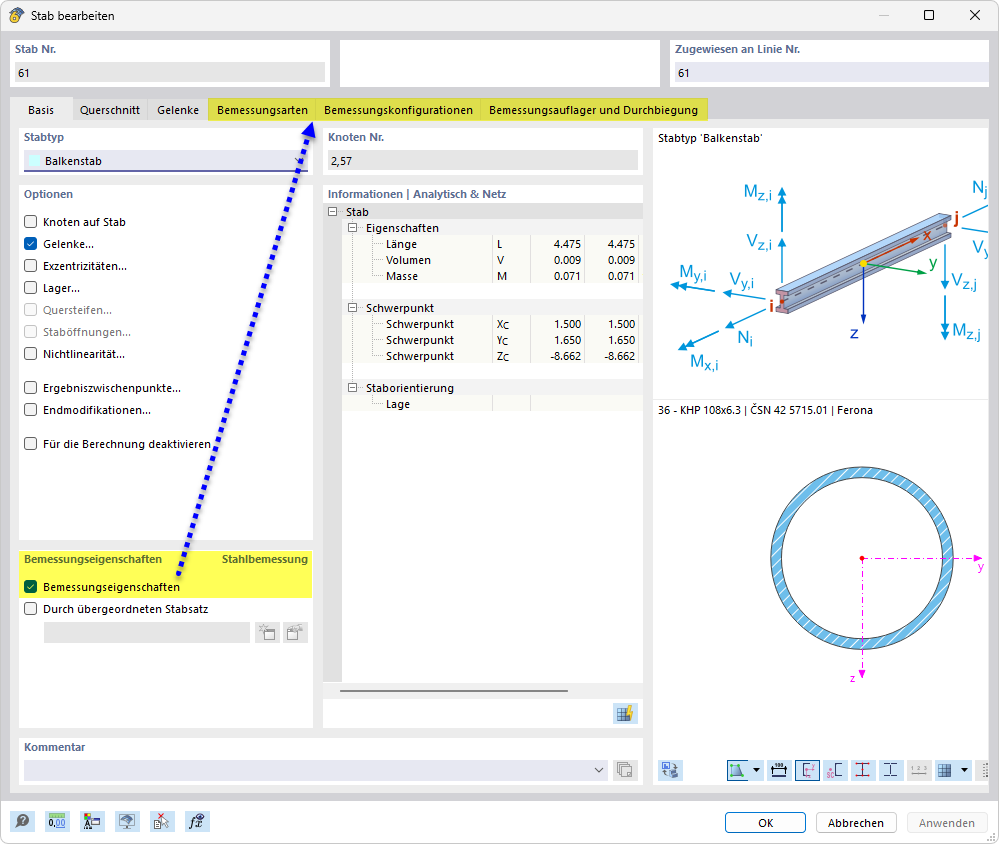Screen dimensions: 999x844
Task: Collapse the 'Schwerpunkt' group
Action: [352, 308]
